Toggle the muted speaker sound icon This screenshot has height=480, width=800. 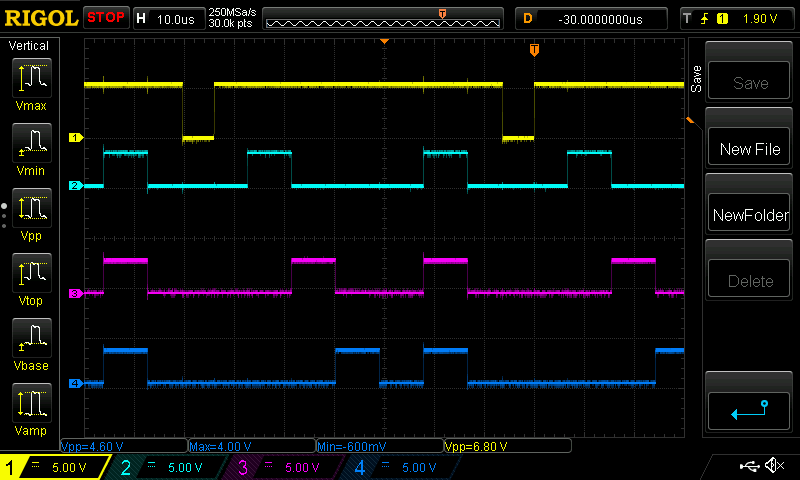(774, 465)
